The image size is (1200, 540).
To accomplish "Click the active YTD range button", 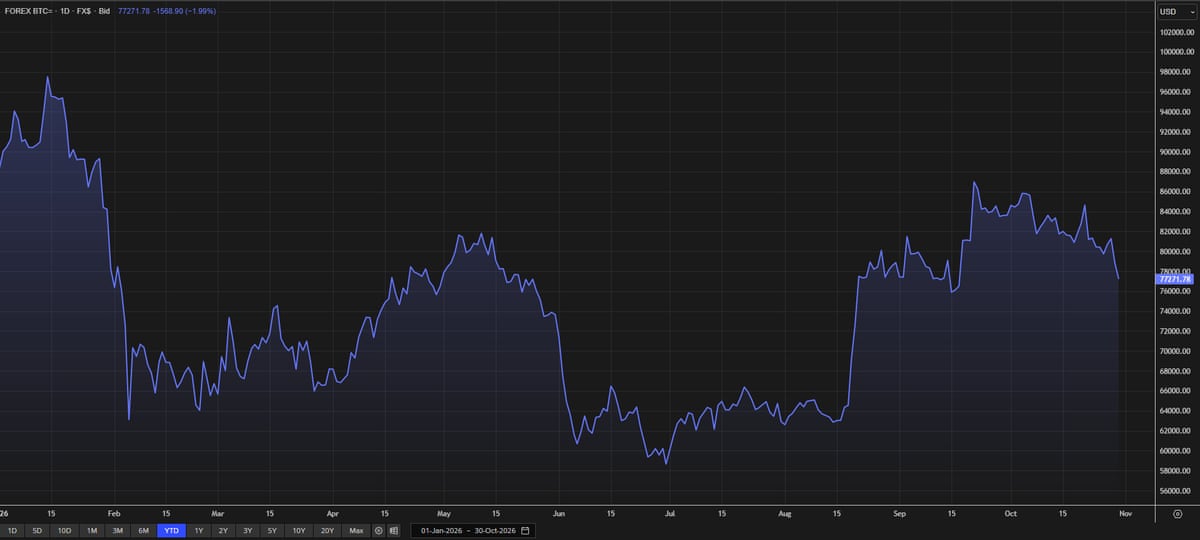I will [171, 530].
